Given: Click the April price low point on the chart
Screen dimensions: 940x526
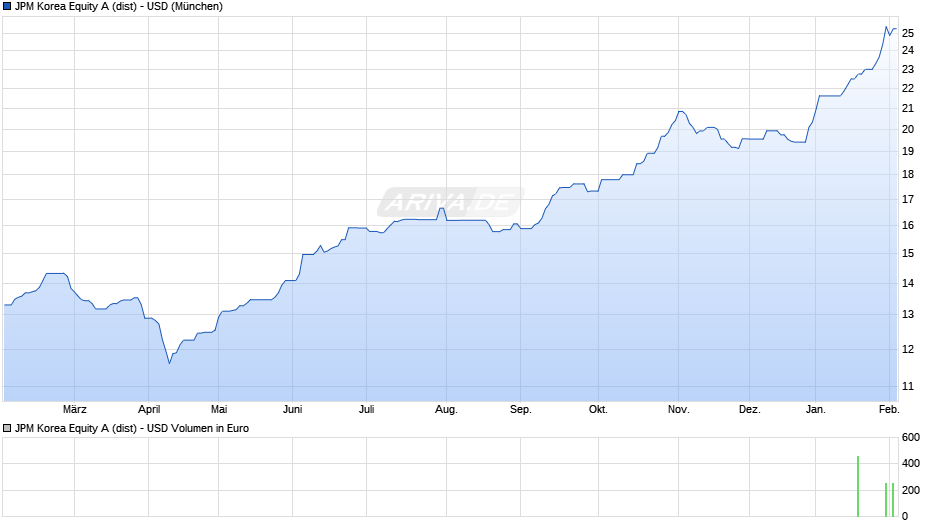Looking at the screenshot, I should click(x=170, y=363).
